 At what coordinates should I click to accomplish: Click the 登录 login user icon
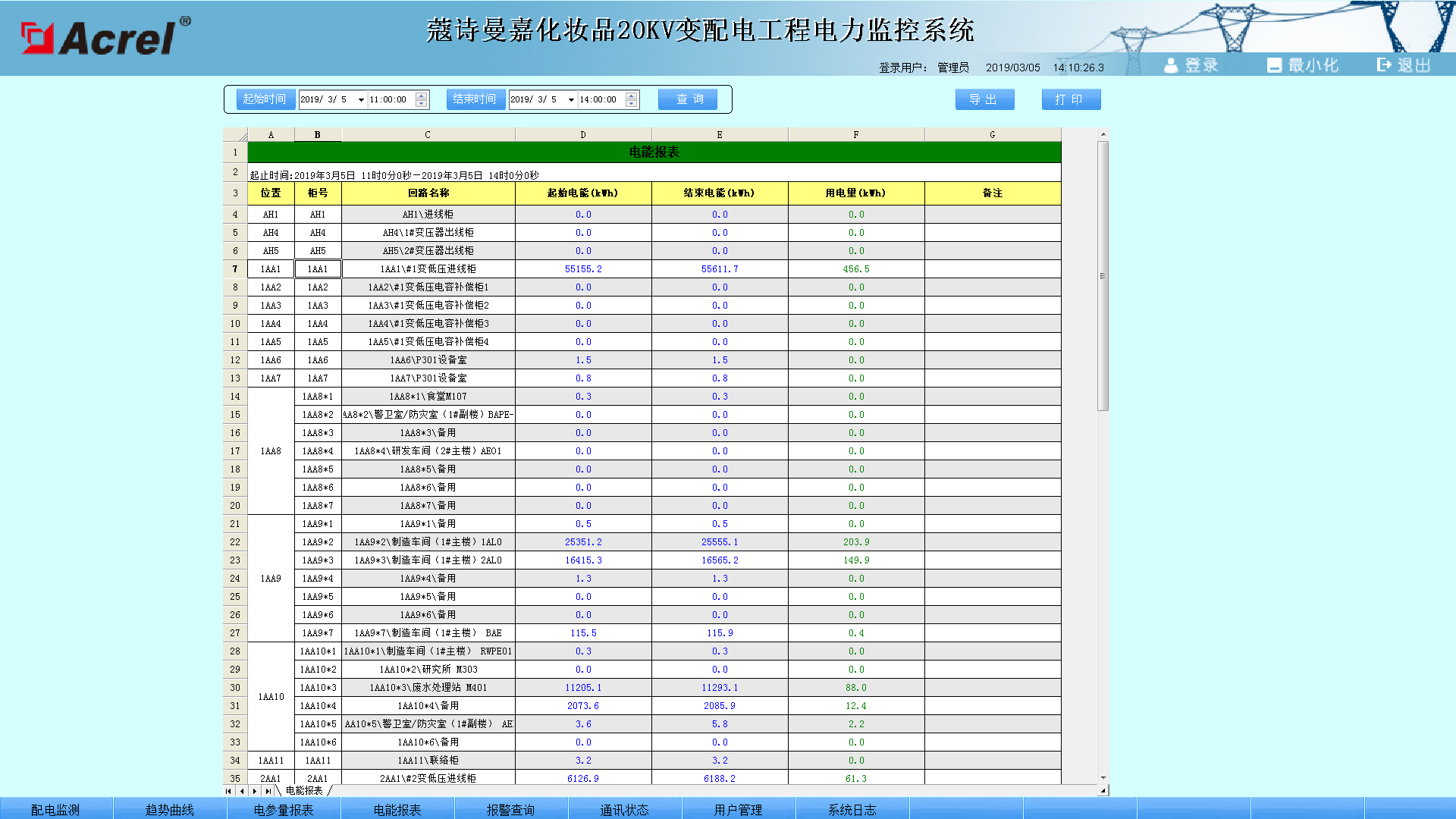[1171, 65]
